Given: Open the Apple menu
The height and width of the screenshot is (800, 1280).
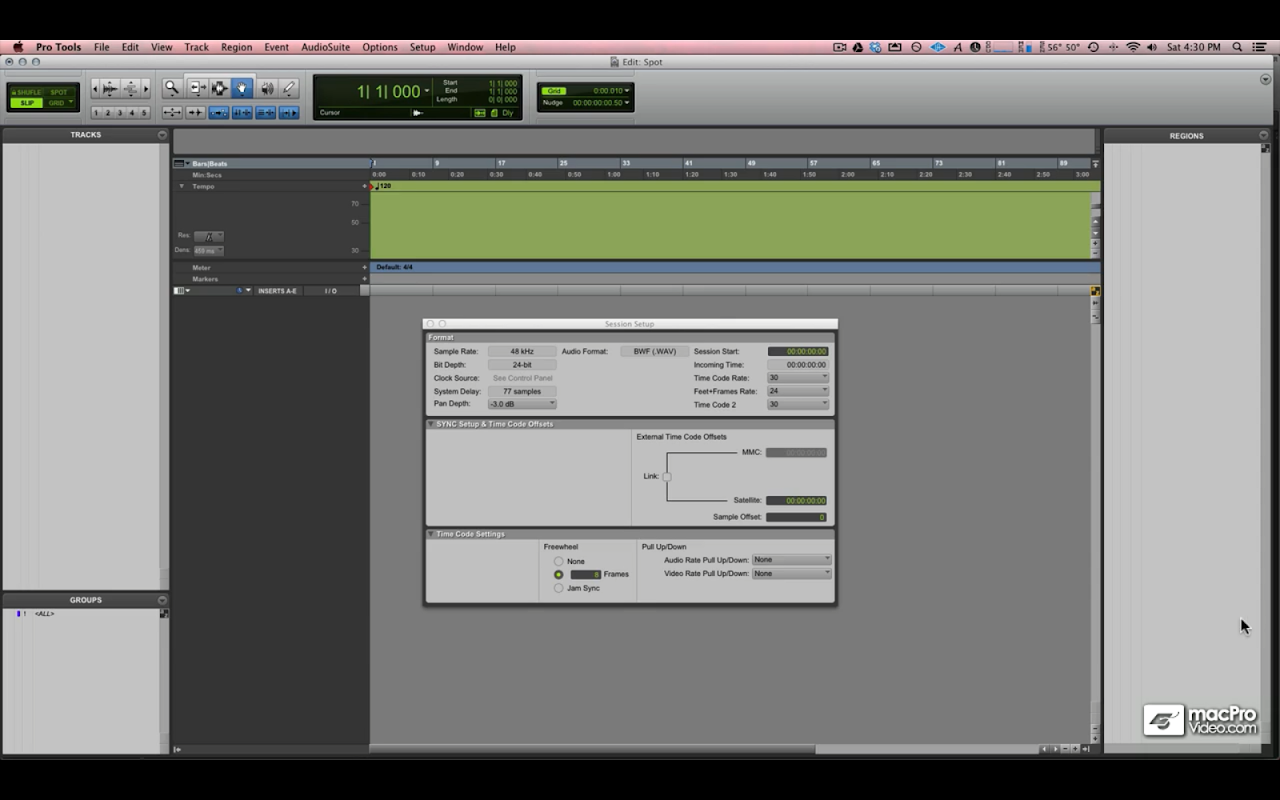Looking at the screenshot, I should [x=17, y=47].
